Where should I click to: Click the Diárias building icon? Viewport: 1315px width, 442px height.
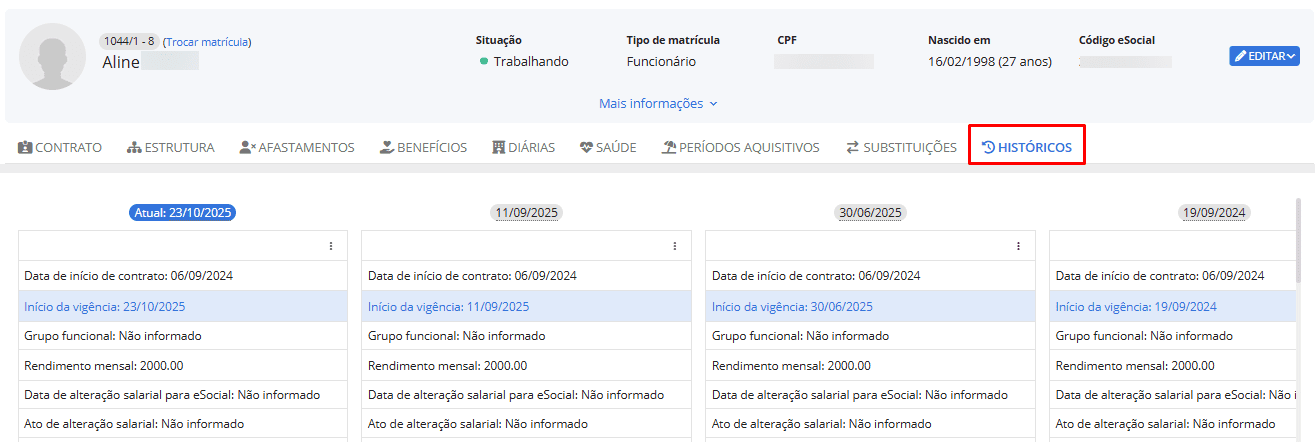(498, 147)
